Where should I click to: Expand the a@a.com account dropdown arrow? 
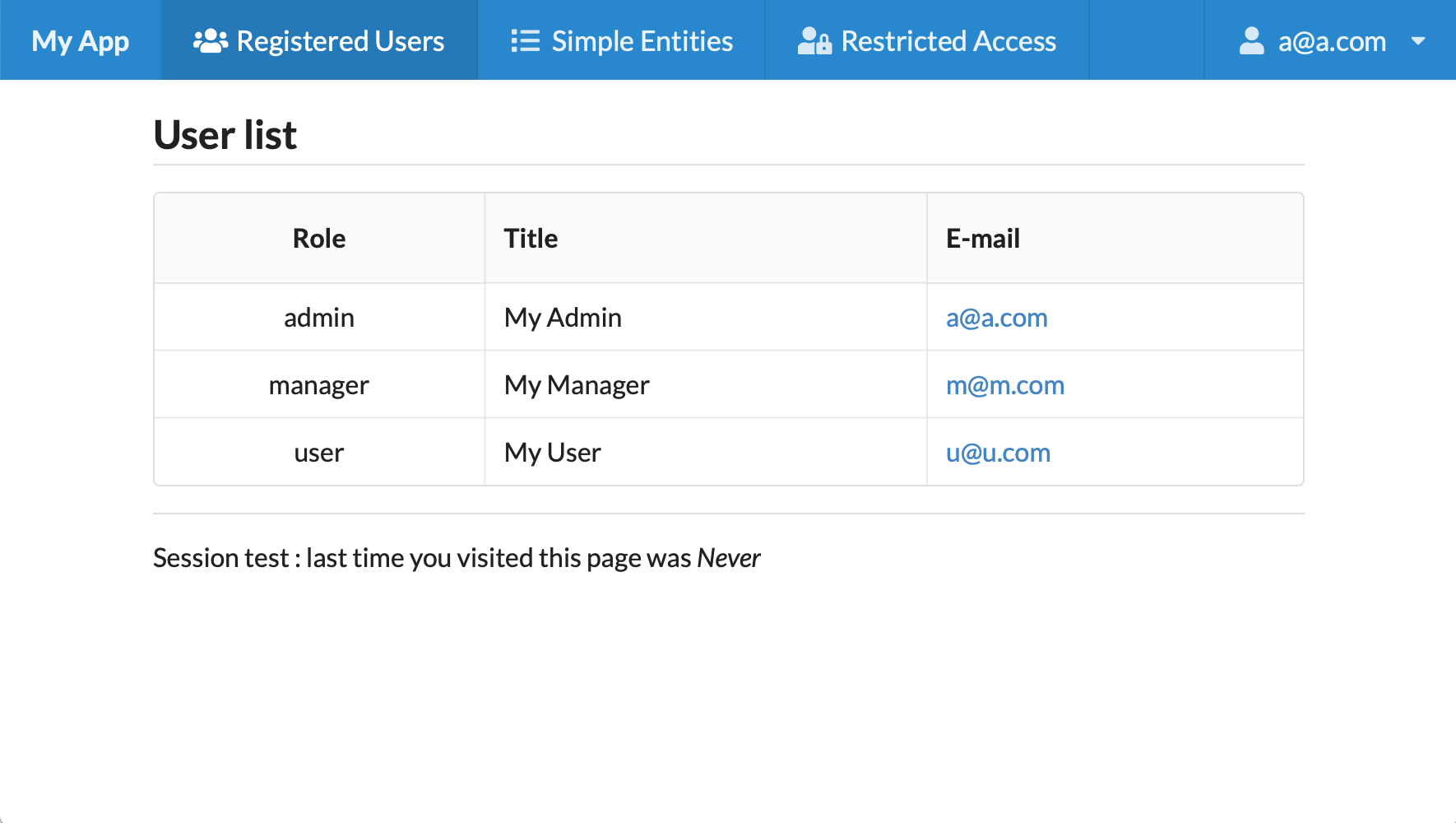tap(1418, 41)
